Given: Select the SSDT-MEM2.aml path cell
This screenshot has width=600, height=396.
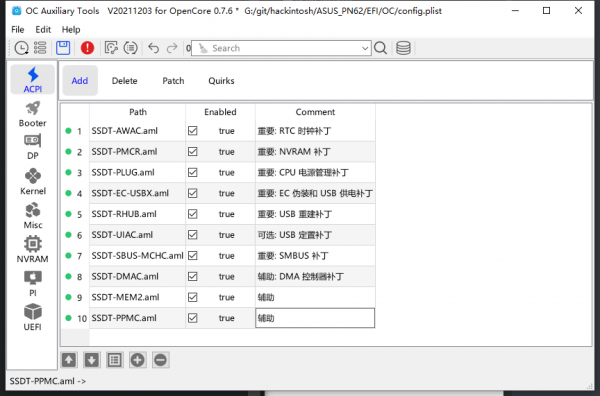Looking at the screenshot, I should 137,297.
